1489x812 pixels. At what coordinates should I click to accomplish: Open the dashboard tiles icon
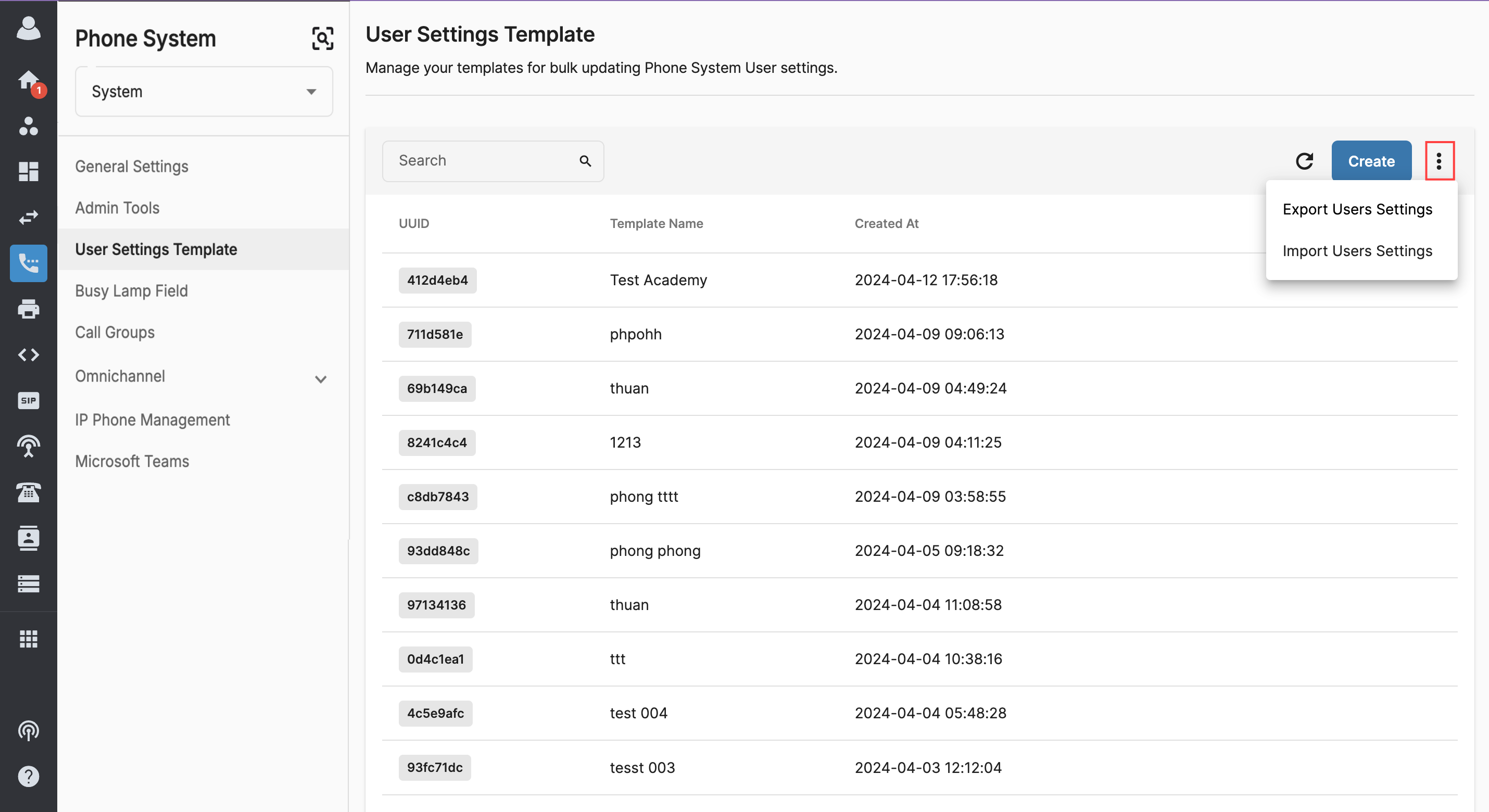pyautogui.click(x=28, y=172)
